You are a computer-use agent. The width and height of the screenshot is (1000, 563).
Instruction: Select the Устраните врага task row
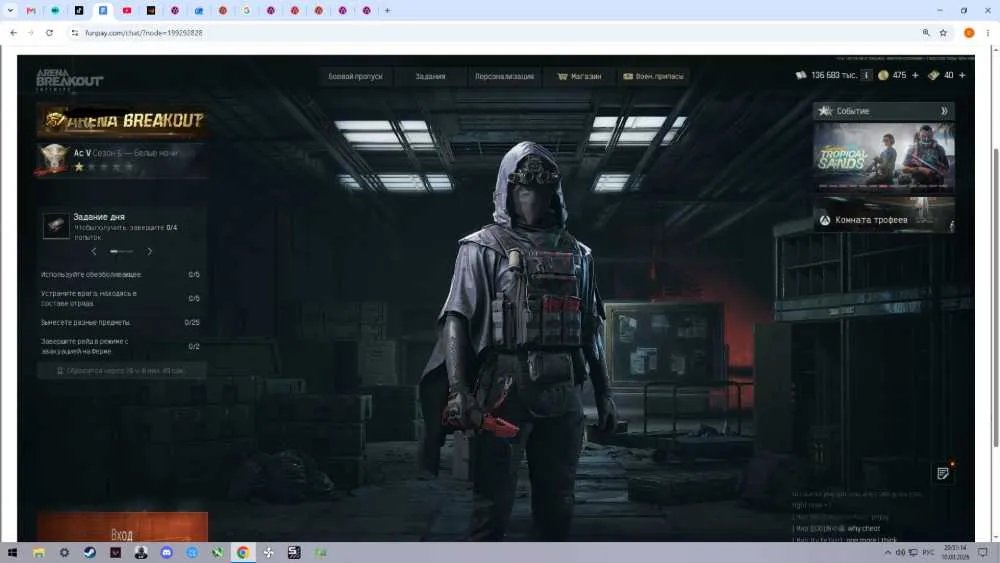[121, 298]
